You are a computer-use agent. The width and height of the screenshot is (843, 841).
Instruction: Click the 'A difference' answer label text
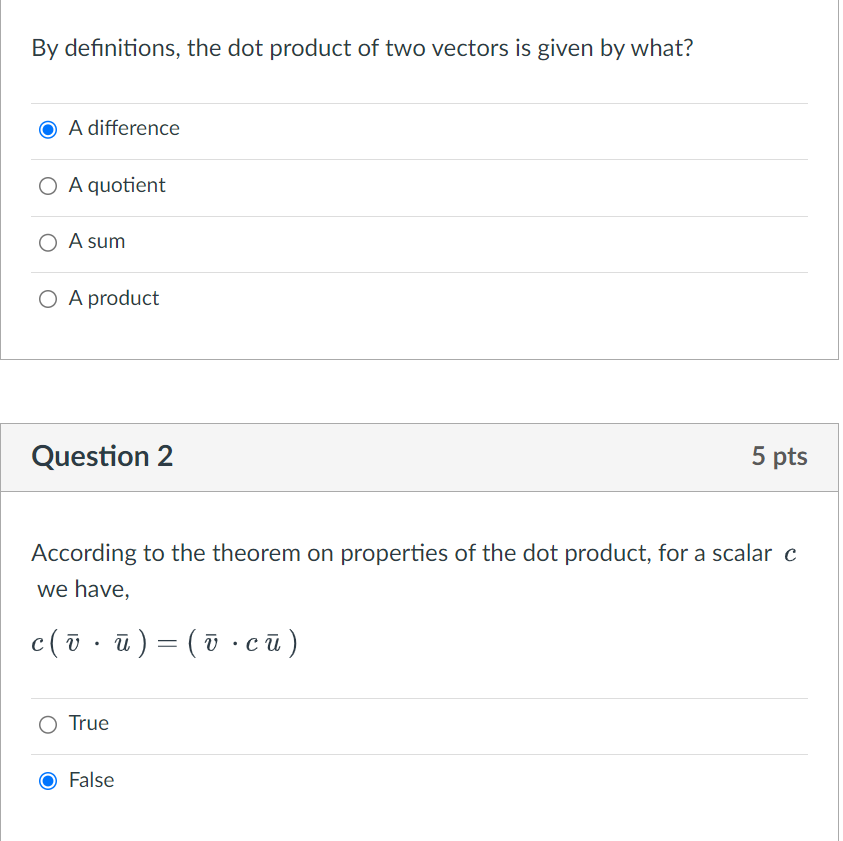(122, 128)
